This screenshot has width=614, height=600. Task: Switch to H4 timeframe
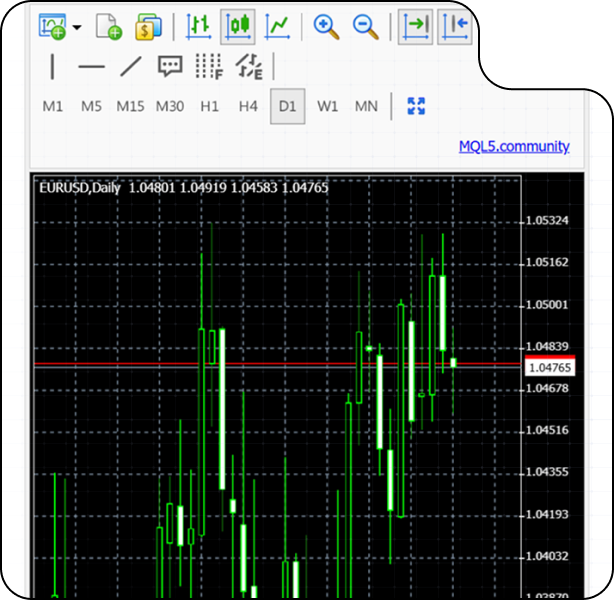[248, 106]
